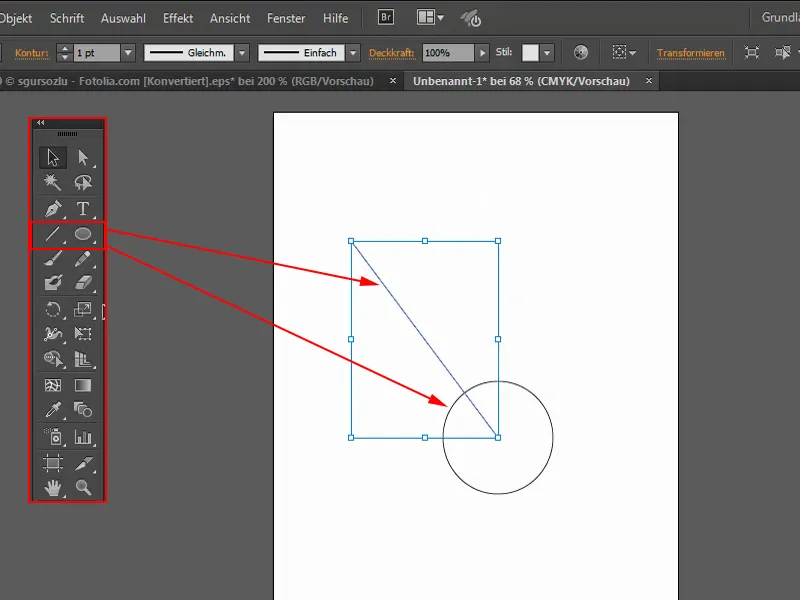The image size is (800, 600).
Task: Open the Schrift menu
Action: pyautogui.click(x=67, y=18)
